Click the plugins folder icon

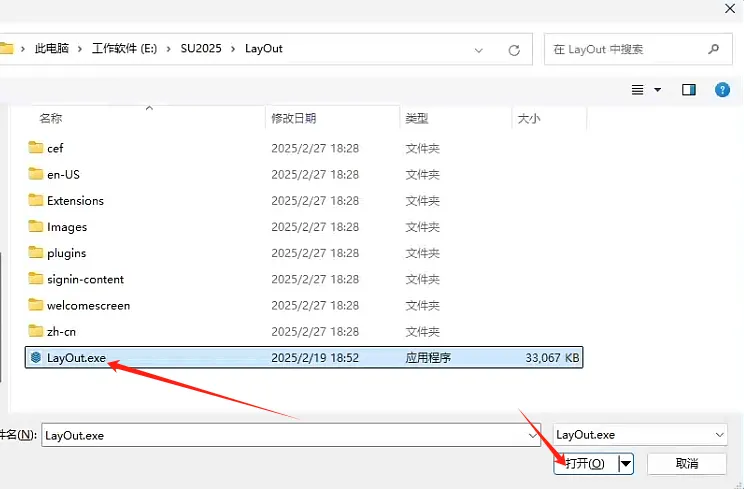click(36, 252)
